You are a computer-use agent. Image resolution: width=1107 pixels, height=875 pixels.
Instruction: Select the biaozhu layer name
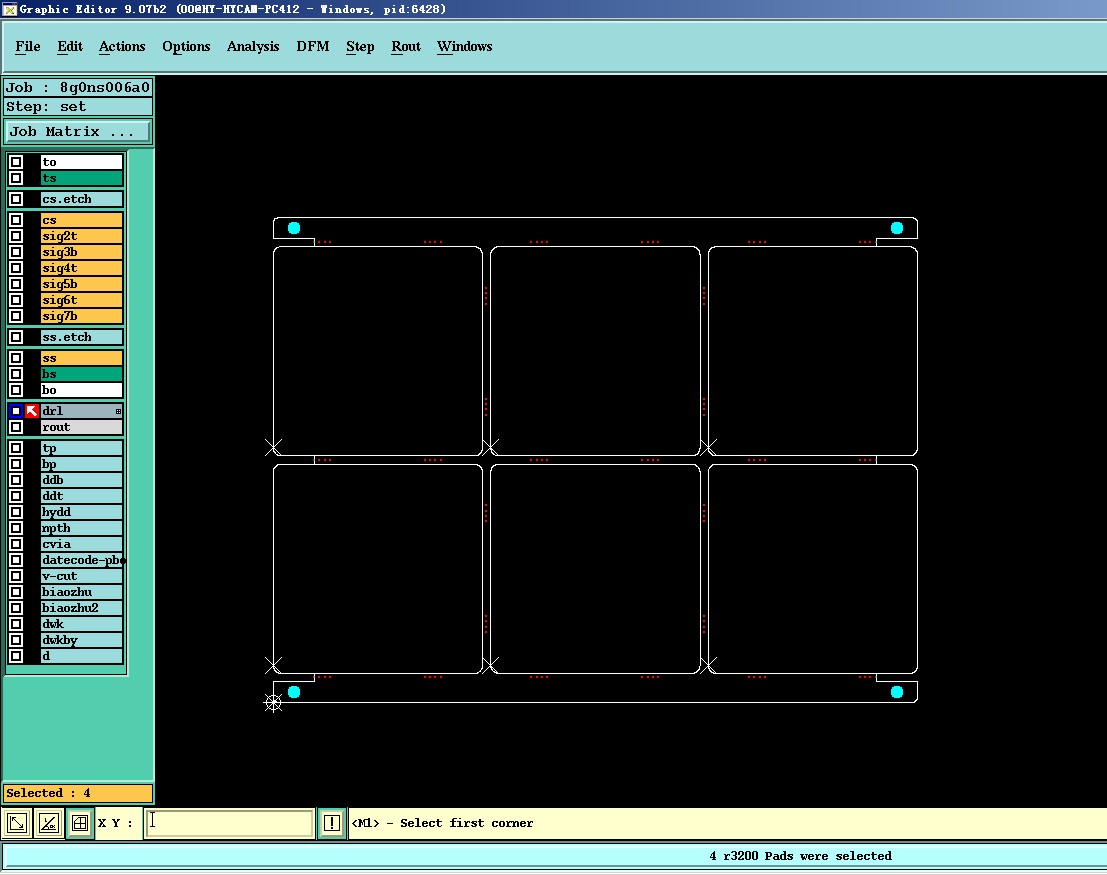point(81,592)
